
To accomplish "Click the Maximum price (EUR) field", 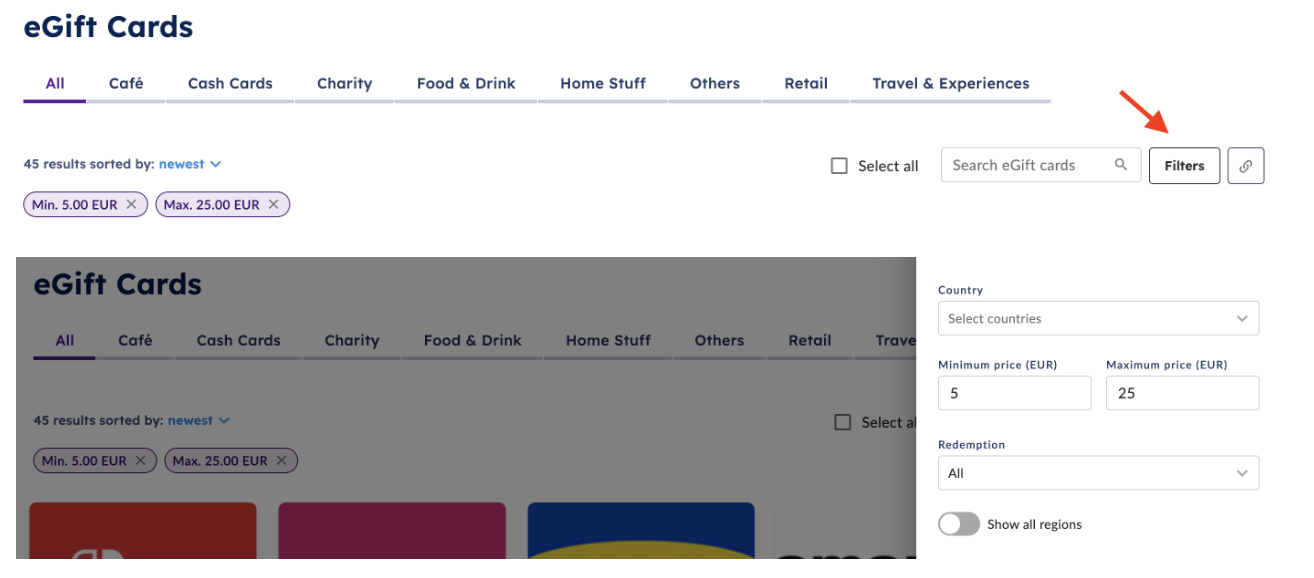I will click(x=1182, y=393).
